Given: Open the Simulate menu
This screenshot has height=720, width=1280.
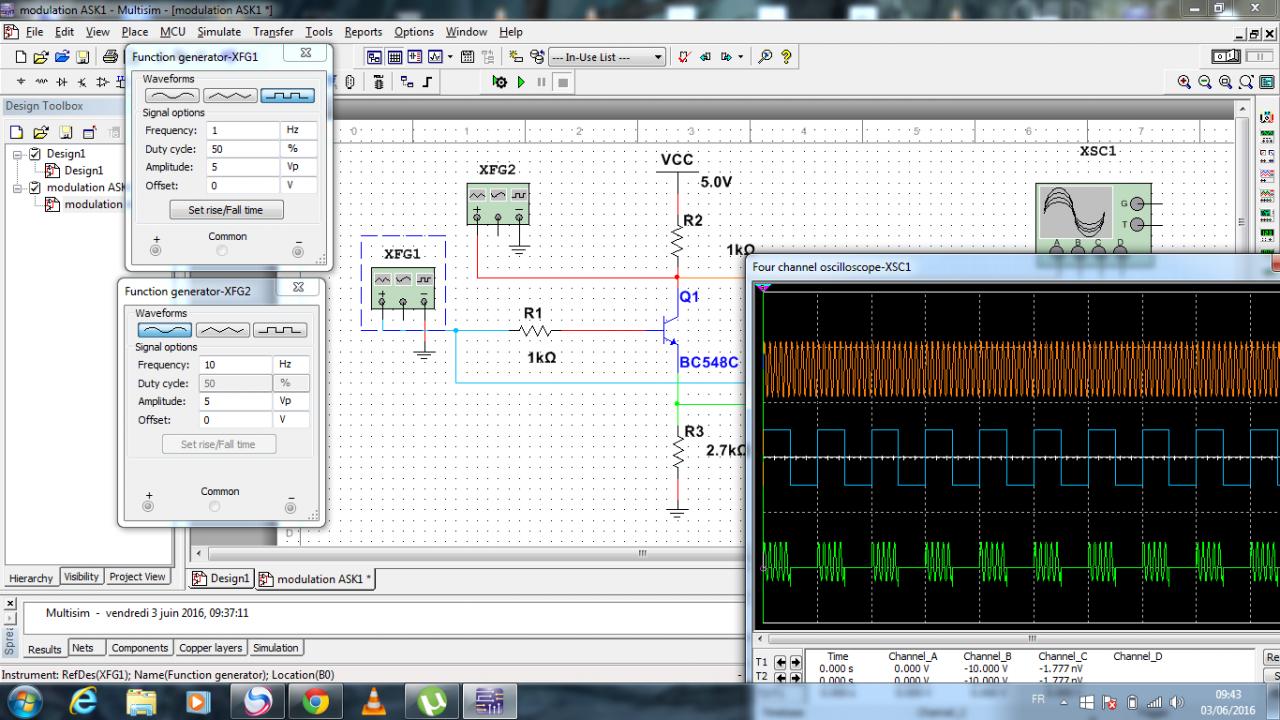Looking at the screenshot, I should coord(218,32).
